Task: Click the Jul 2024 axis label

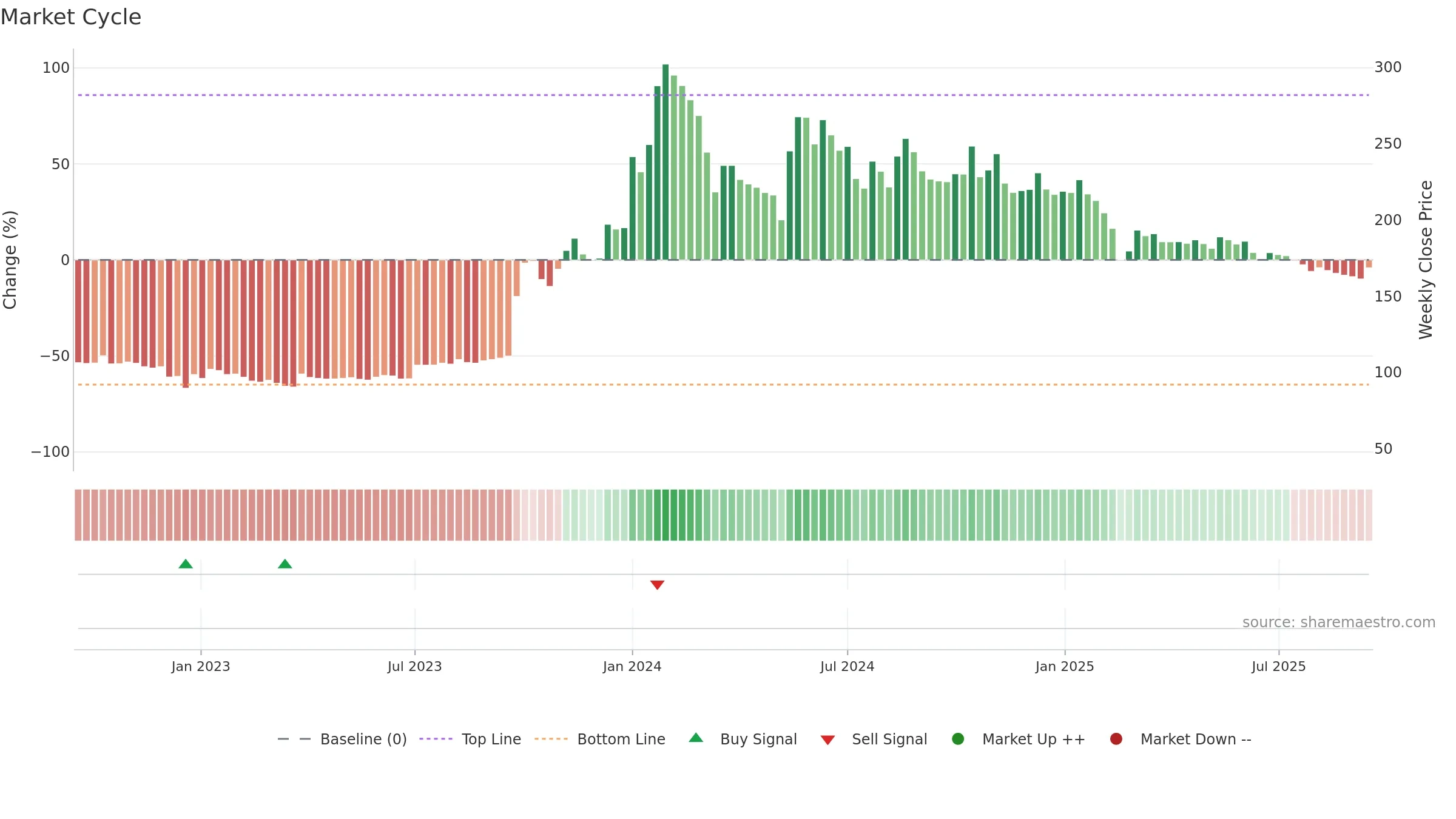Action: click(848, 667)
